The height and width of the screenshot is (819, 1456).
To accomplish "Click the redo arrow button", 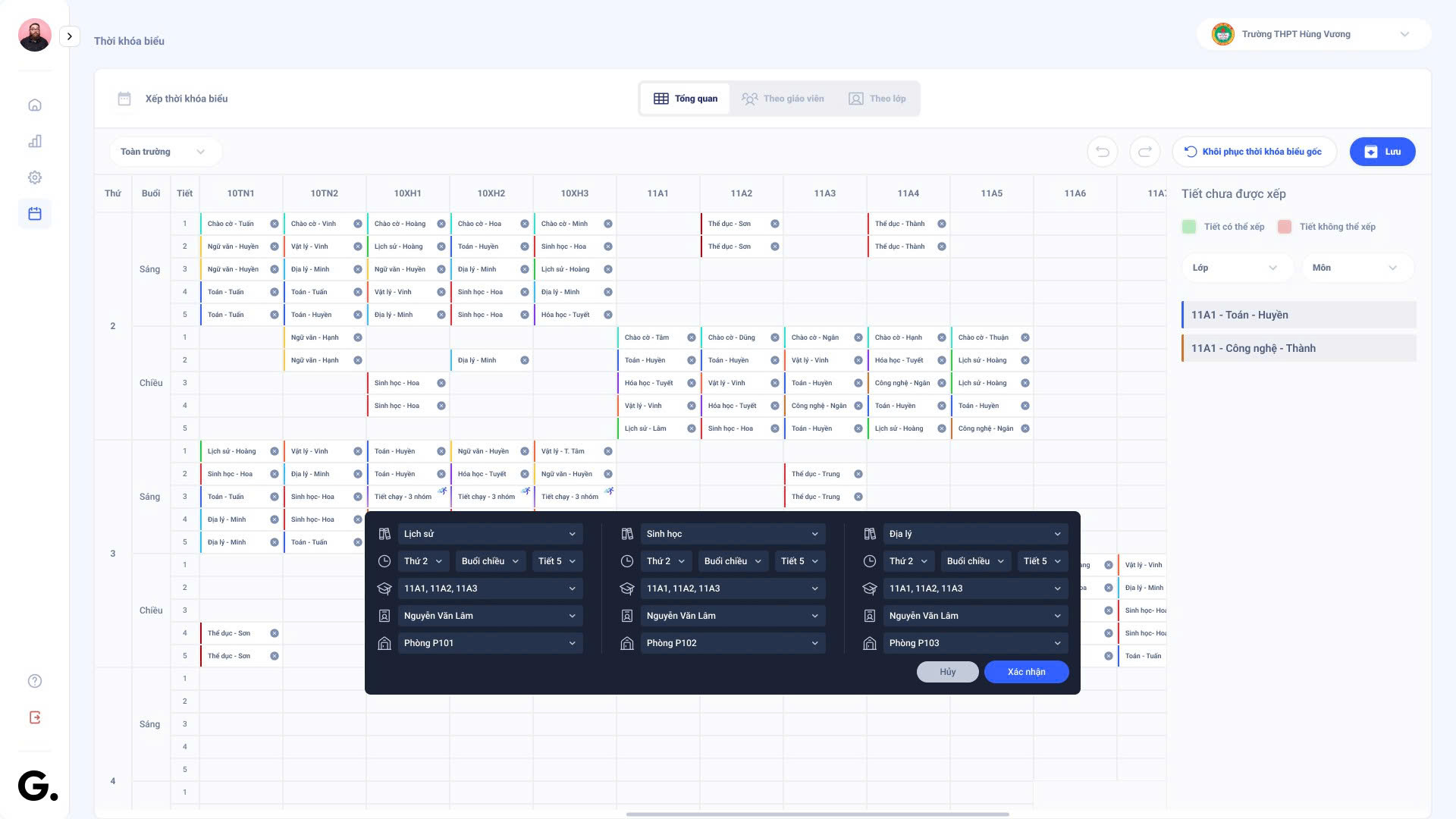I will (1145, 152).
